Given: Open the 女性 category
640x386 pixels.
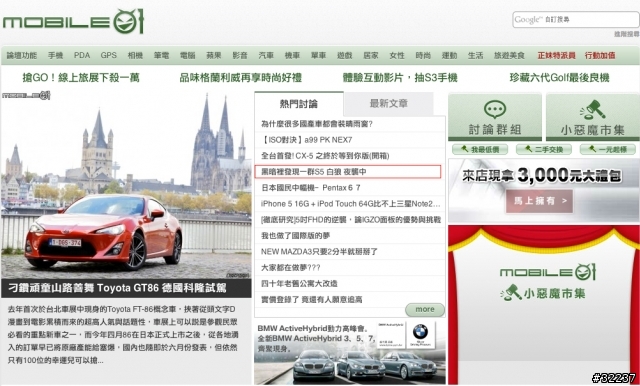Looking at the screenshot, I should (x=397, y=55).
